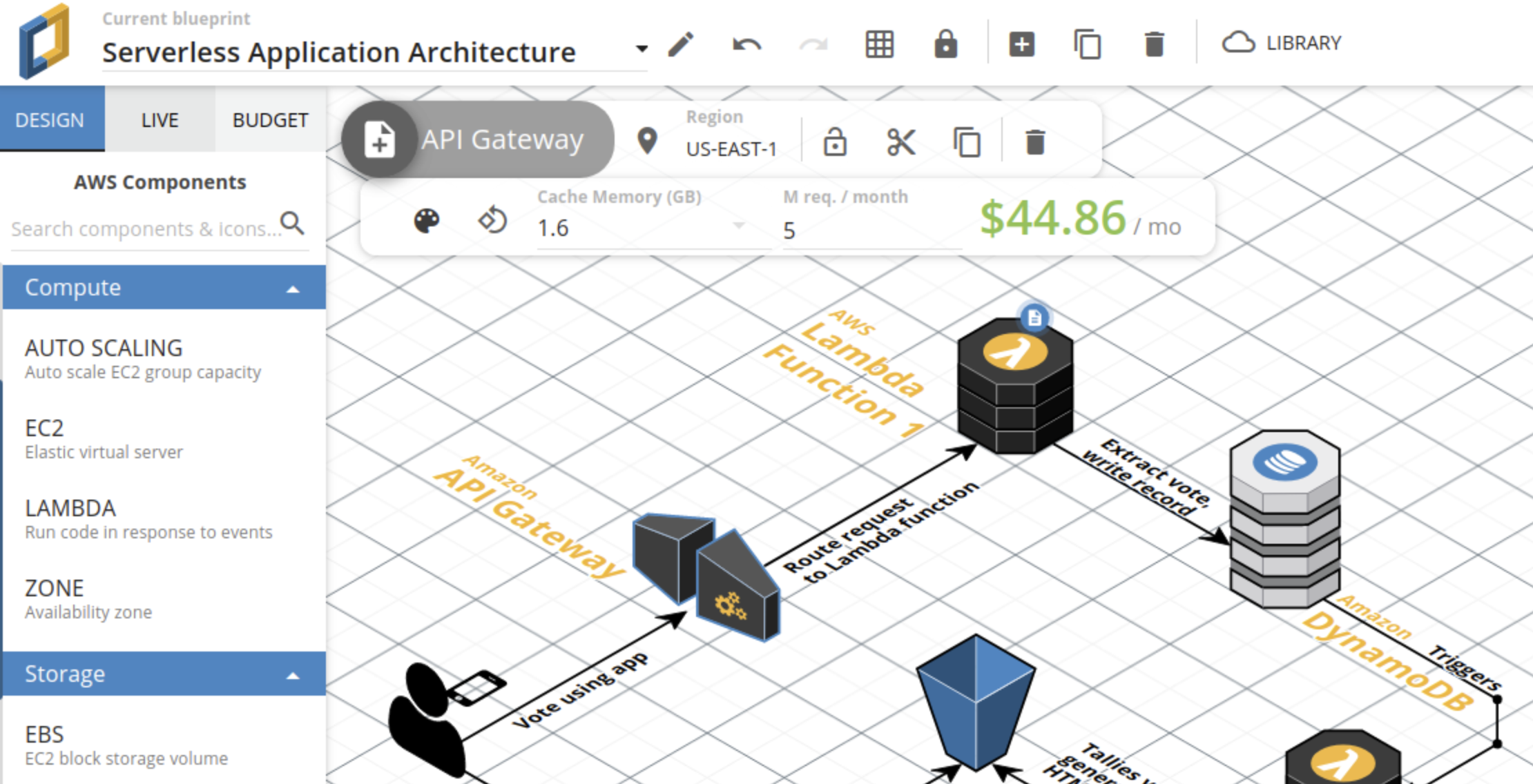Focus the search components & icons field
The height and width of the screenshot is (784, 1533).
(145, 228)
